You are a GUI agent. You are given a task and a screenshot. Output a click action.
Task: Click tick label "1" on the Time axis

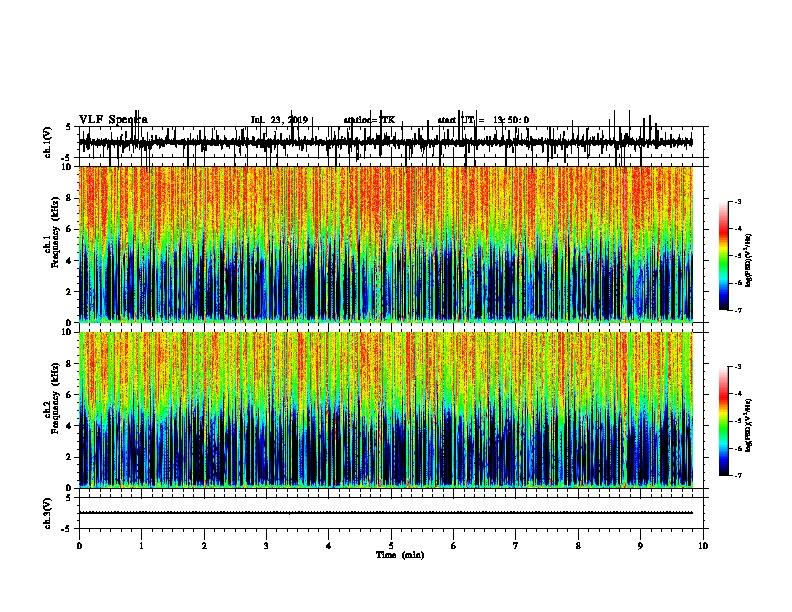pyautogui.click(x=142, y=546)
